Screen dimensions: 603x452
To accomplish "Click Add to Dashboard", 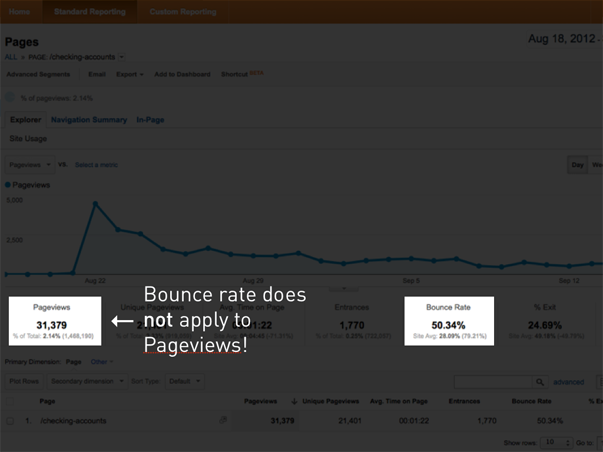I will (182, 74).
